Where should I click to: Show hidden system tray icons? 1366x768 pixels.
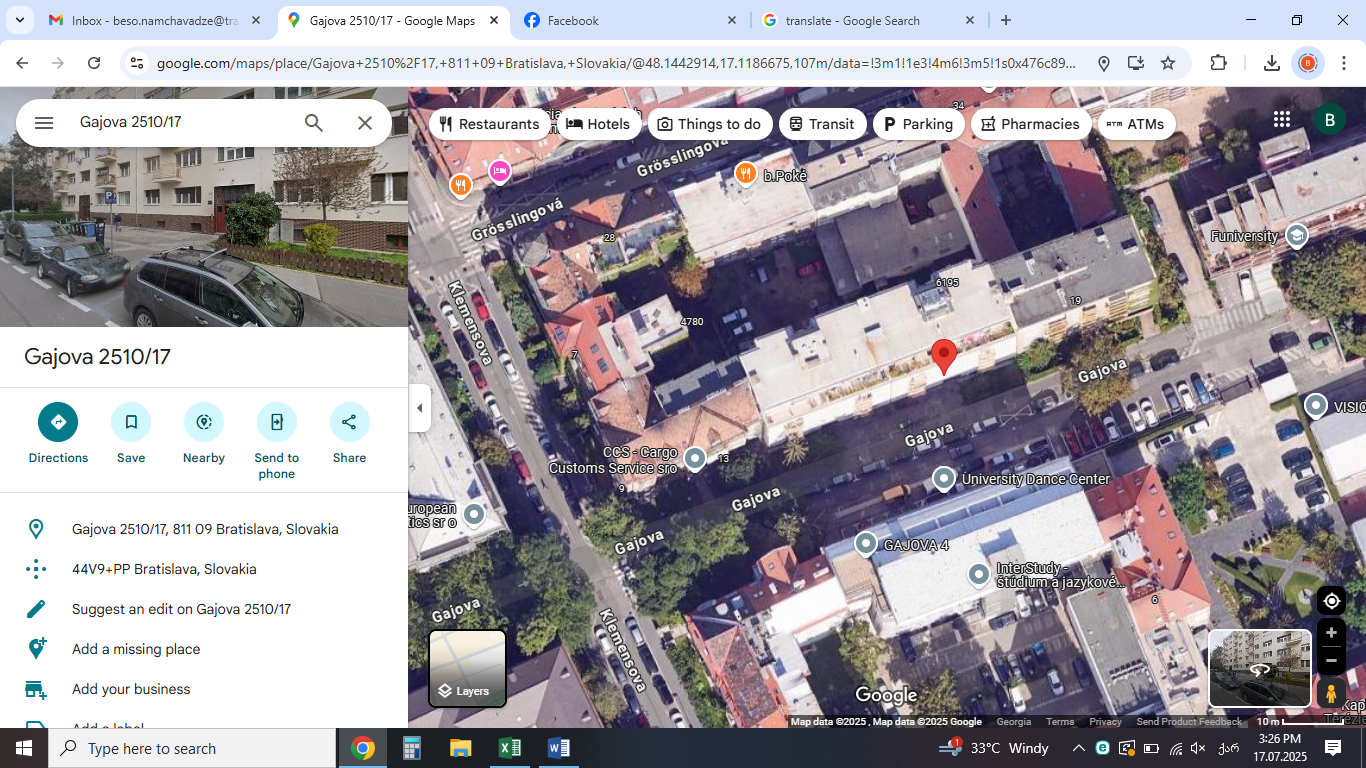tap(1078, 748)
